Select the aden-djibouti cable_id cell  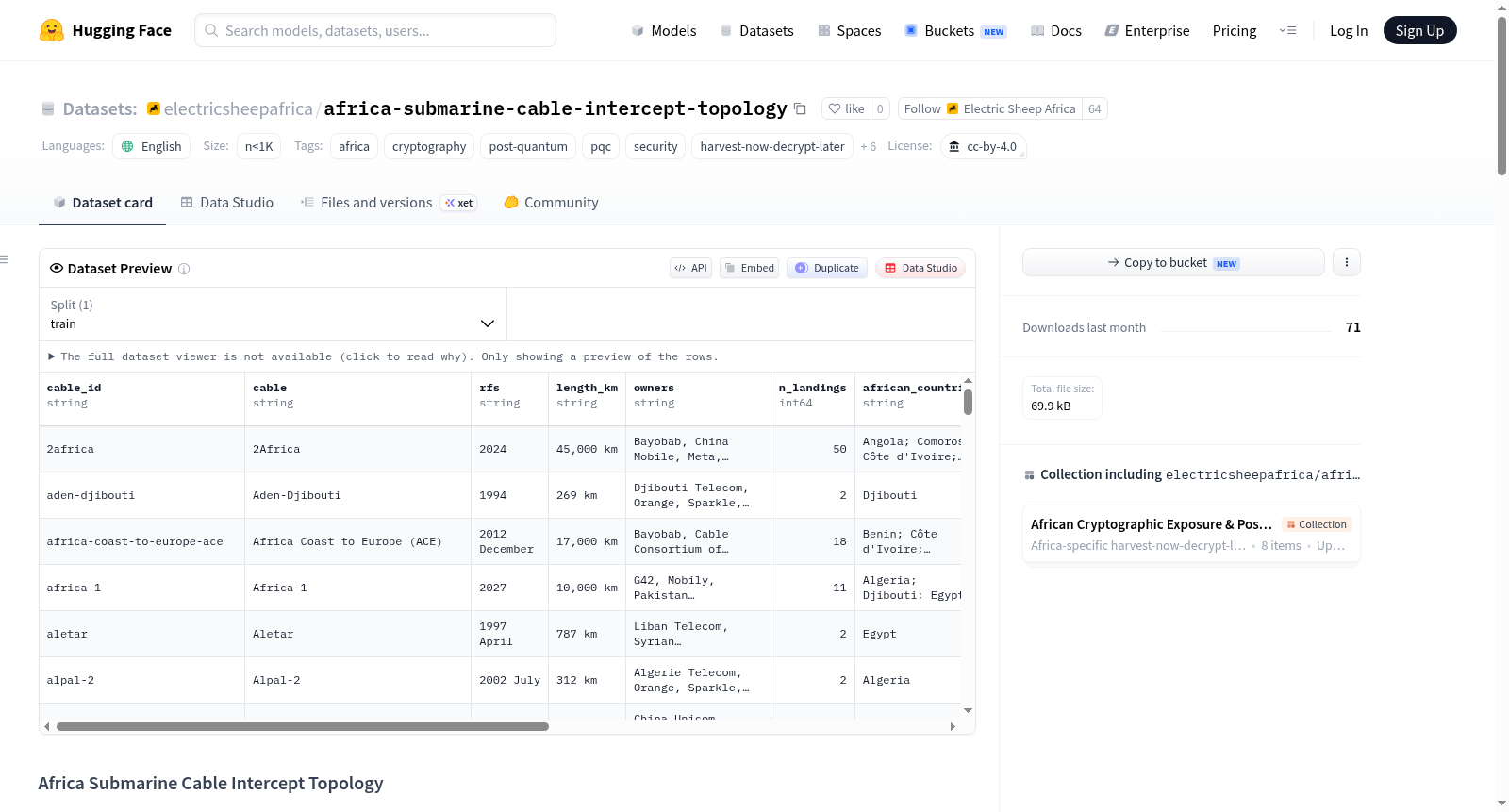tap(141, 495)
